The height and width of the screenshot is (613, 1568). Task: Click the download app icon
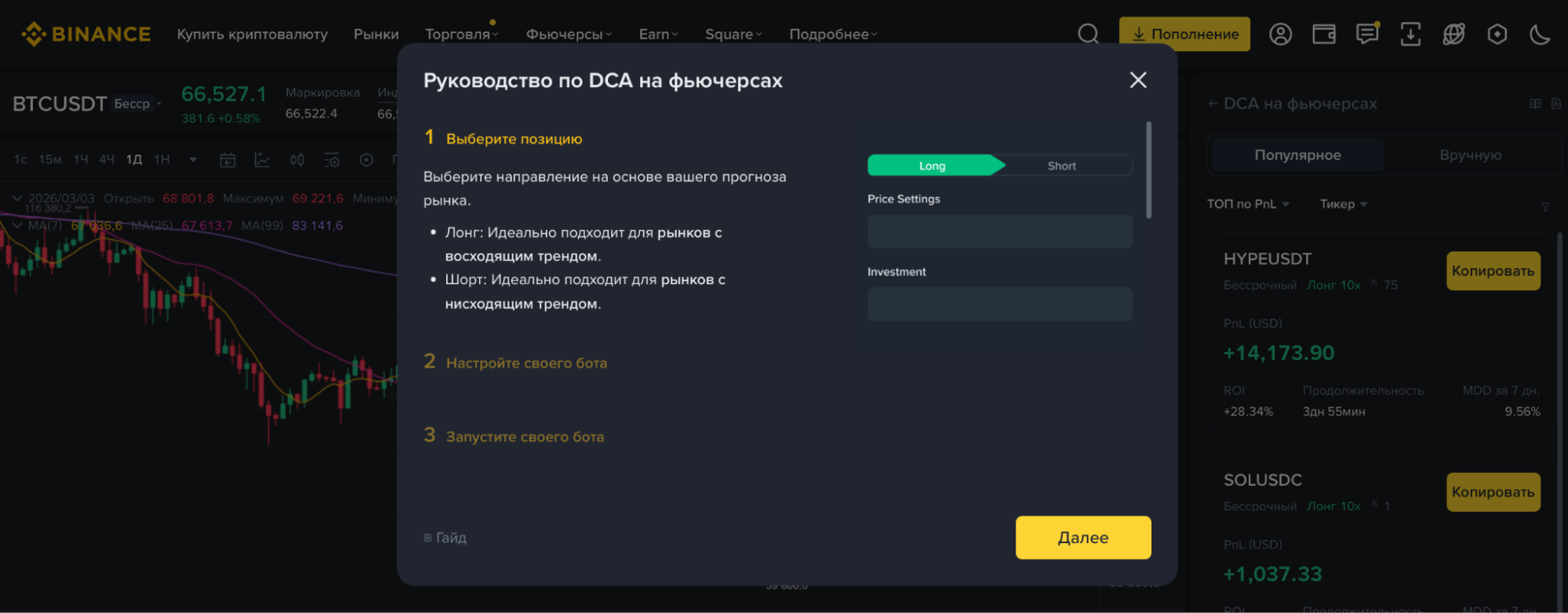click(x=1410, y=35)
